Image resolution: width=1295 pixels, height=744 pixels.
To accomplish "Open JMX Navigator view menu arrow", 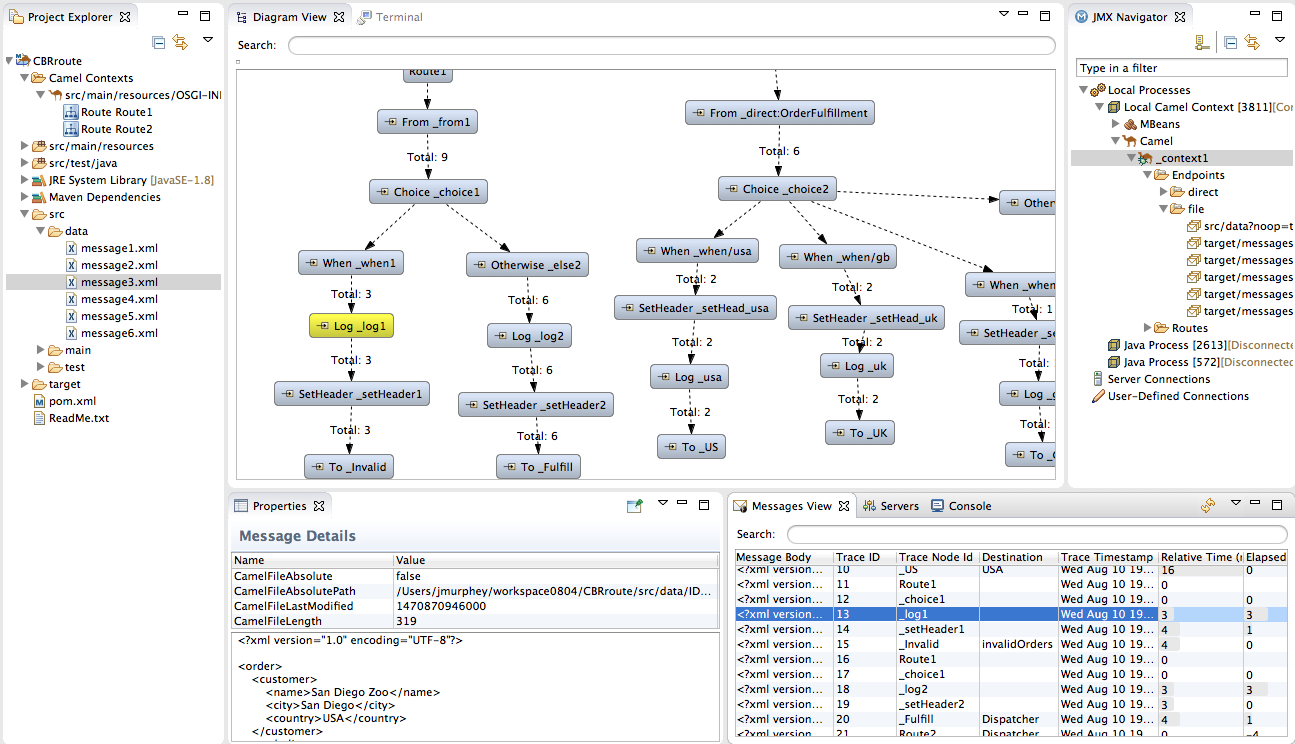I will [1280, 40].
